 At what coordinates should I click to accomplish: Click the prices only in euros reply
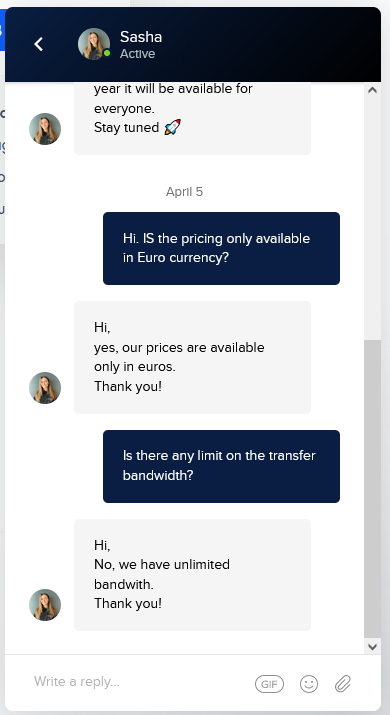(x=192, y=357)
